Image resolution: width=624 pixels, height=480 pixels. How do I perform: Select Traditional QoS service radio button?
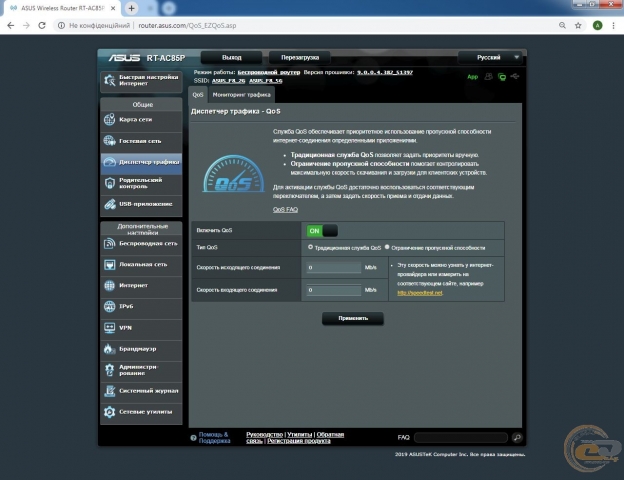click(x=310, y=247)
